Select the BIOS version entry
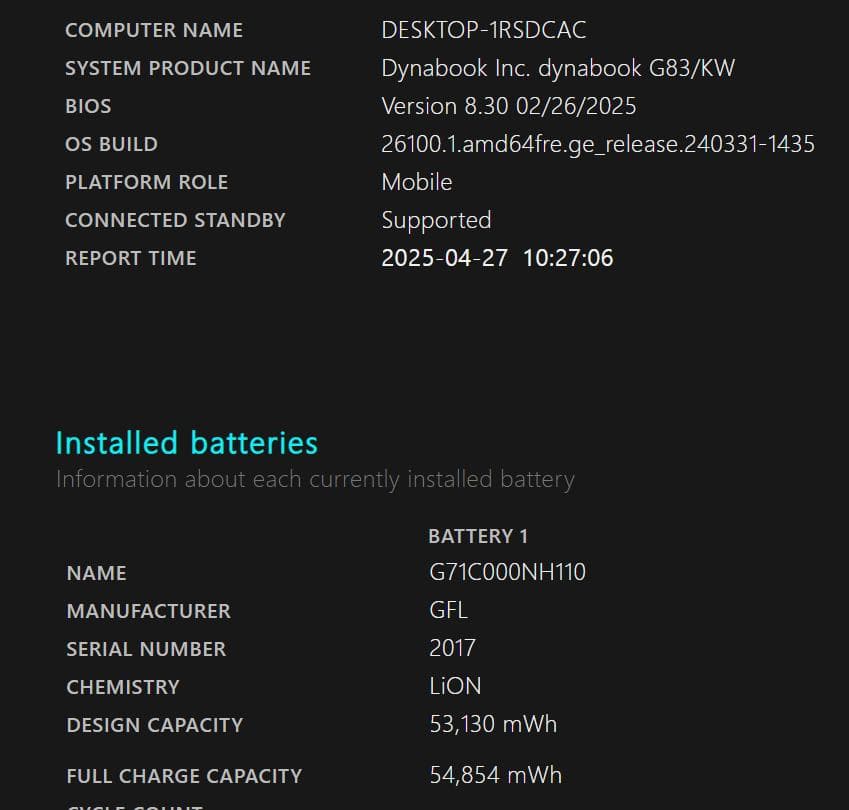Screen dimensions: 849x810 coord(88,106)
